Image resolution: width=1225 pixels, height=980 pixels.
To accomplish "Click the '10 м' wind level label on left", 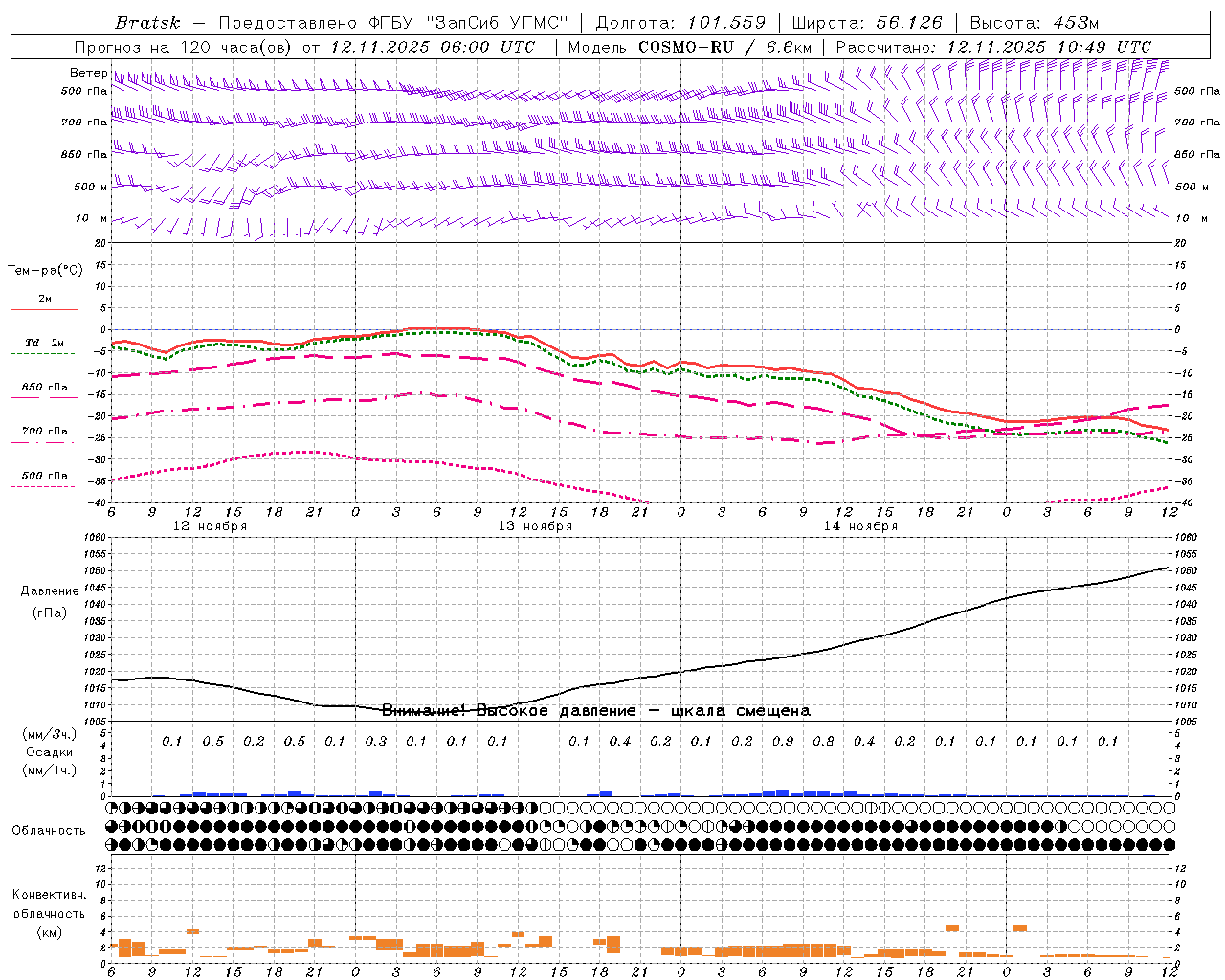I will 91,218.
